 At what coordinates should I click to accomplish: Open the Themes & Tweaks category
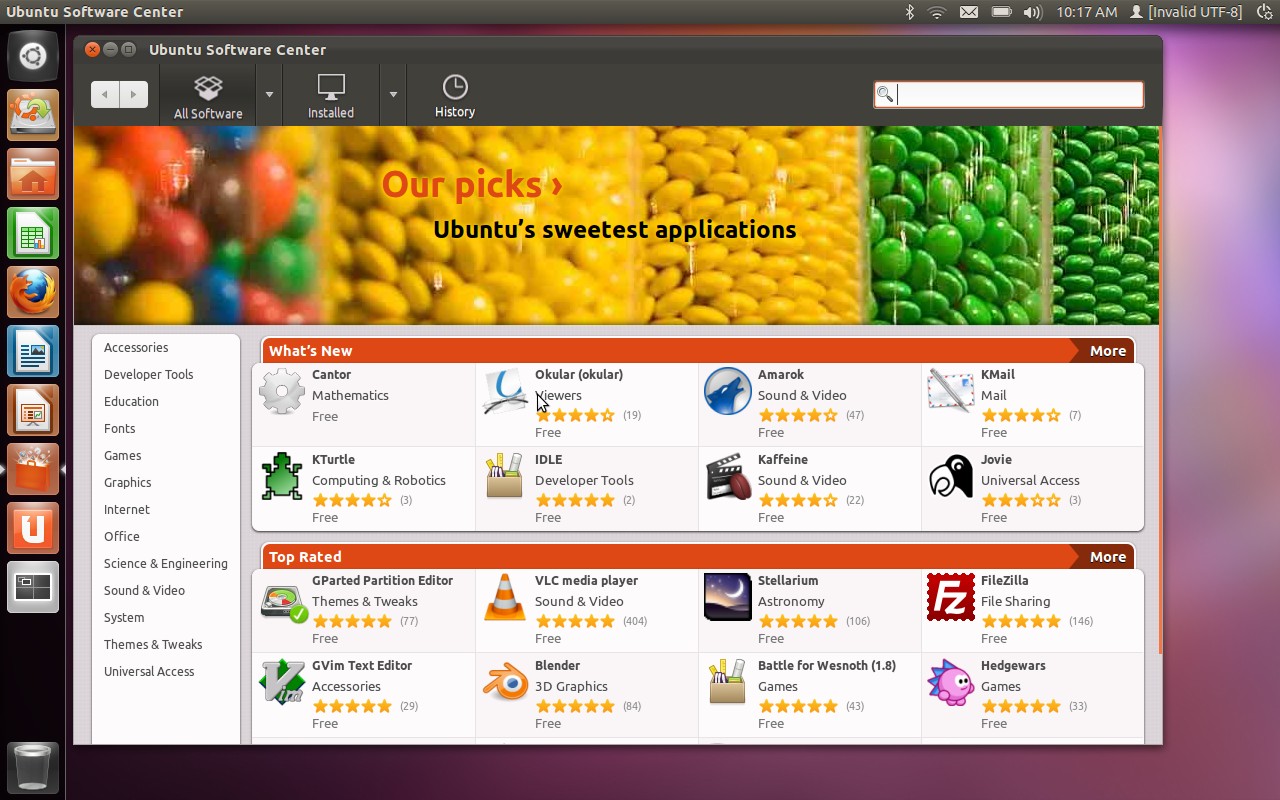click(x=153, y=644)
